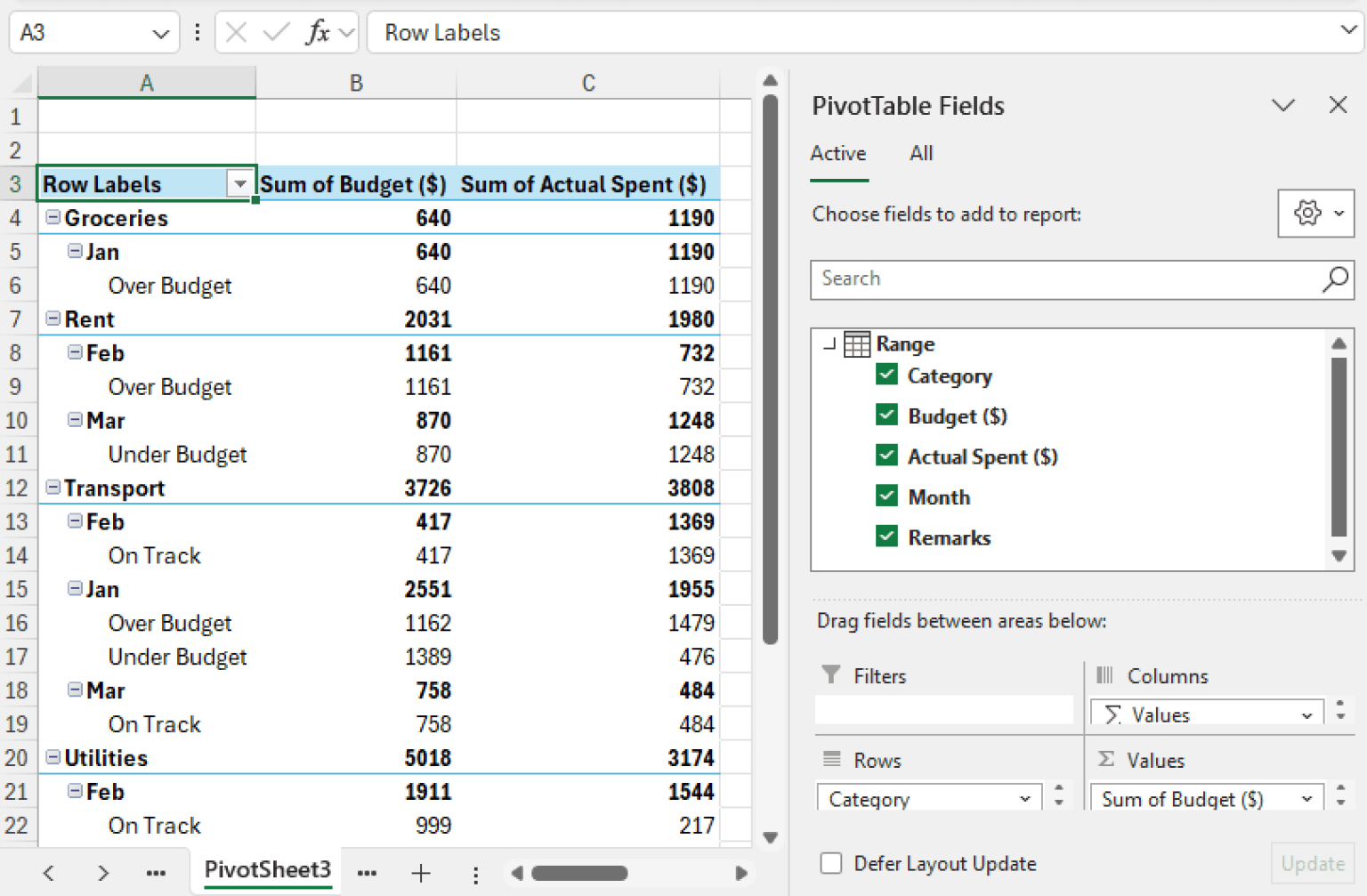1367x896 pixels.
Task: Select the PivotSheet3 sheet tab
Action: click(266, 870)
